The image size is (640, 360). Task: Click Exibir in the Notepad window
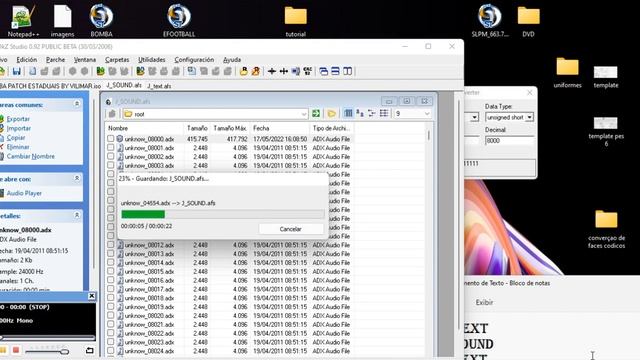pyautogui.click(x=484, y=302)
